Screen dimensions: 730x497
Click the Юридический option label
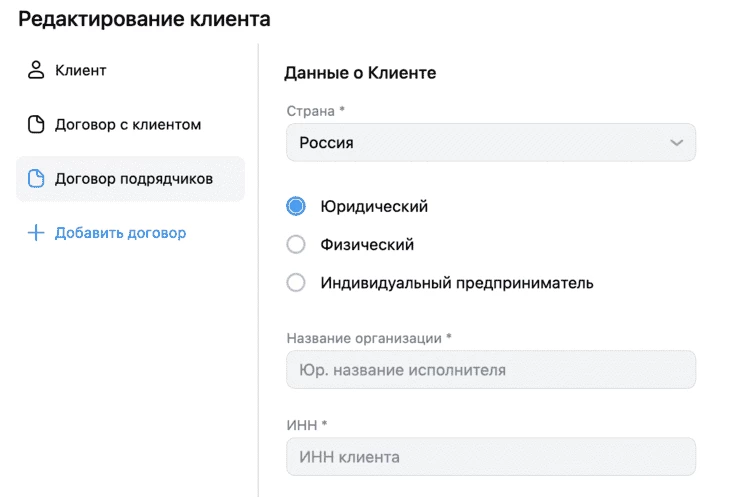pyautogui.click(x=374, y=206)
